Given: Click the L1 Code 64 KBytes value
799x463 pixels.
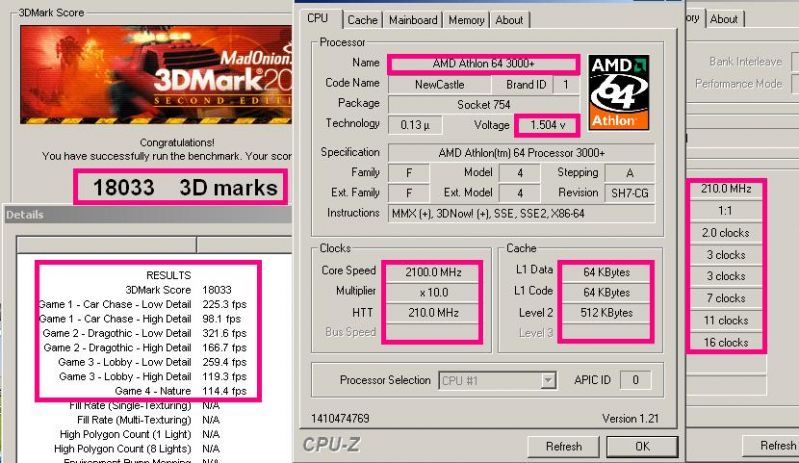Looking at the screenshot, I should pyautogui.click(x=606, y=293).
